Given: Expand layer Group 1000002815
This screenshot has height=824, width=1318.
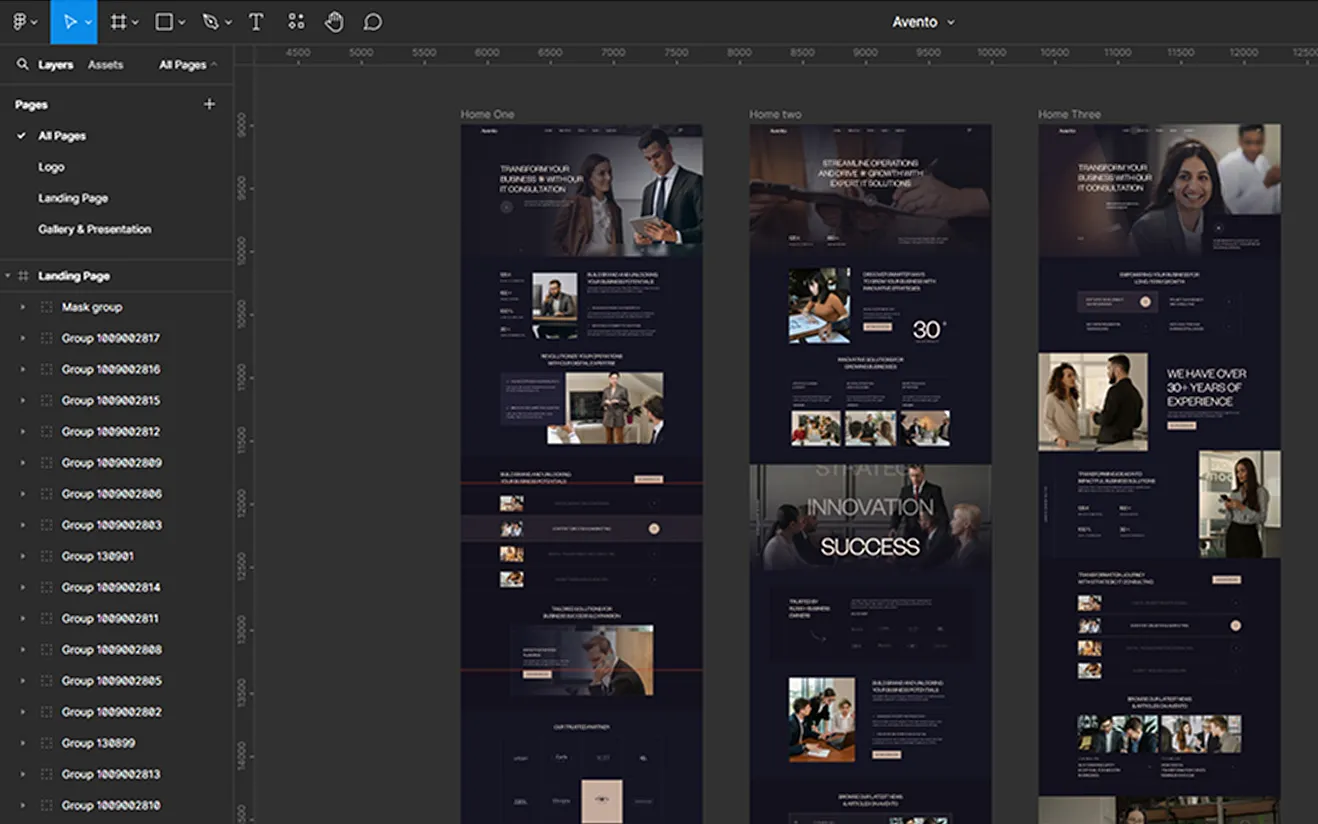Looking at the screenshot, I should click(x=23, y=400).
